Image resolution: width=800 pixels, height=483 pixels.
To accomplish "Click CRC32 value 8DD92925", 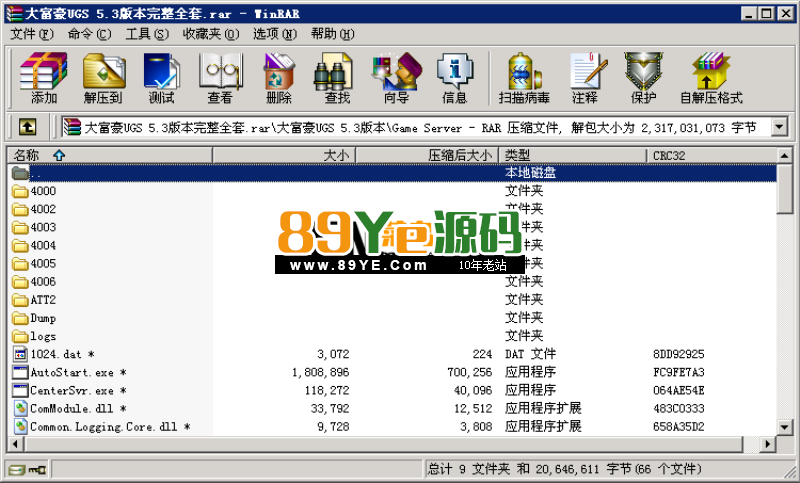I will [679, 354].
